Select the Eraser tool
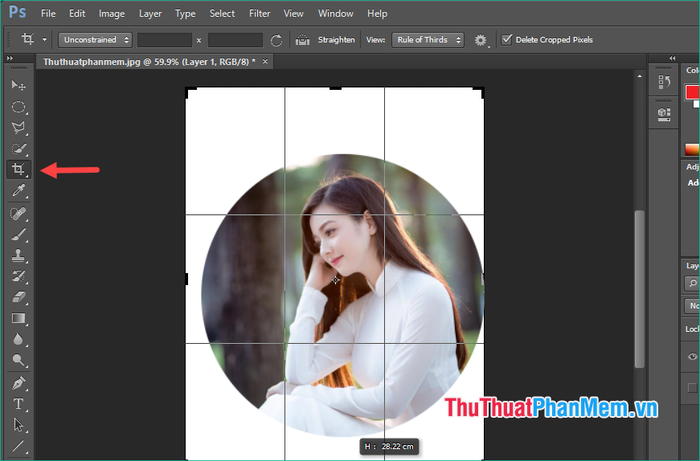 pos(18,297)
